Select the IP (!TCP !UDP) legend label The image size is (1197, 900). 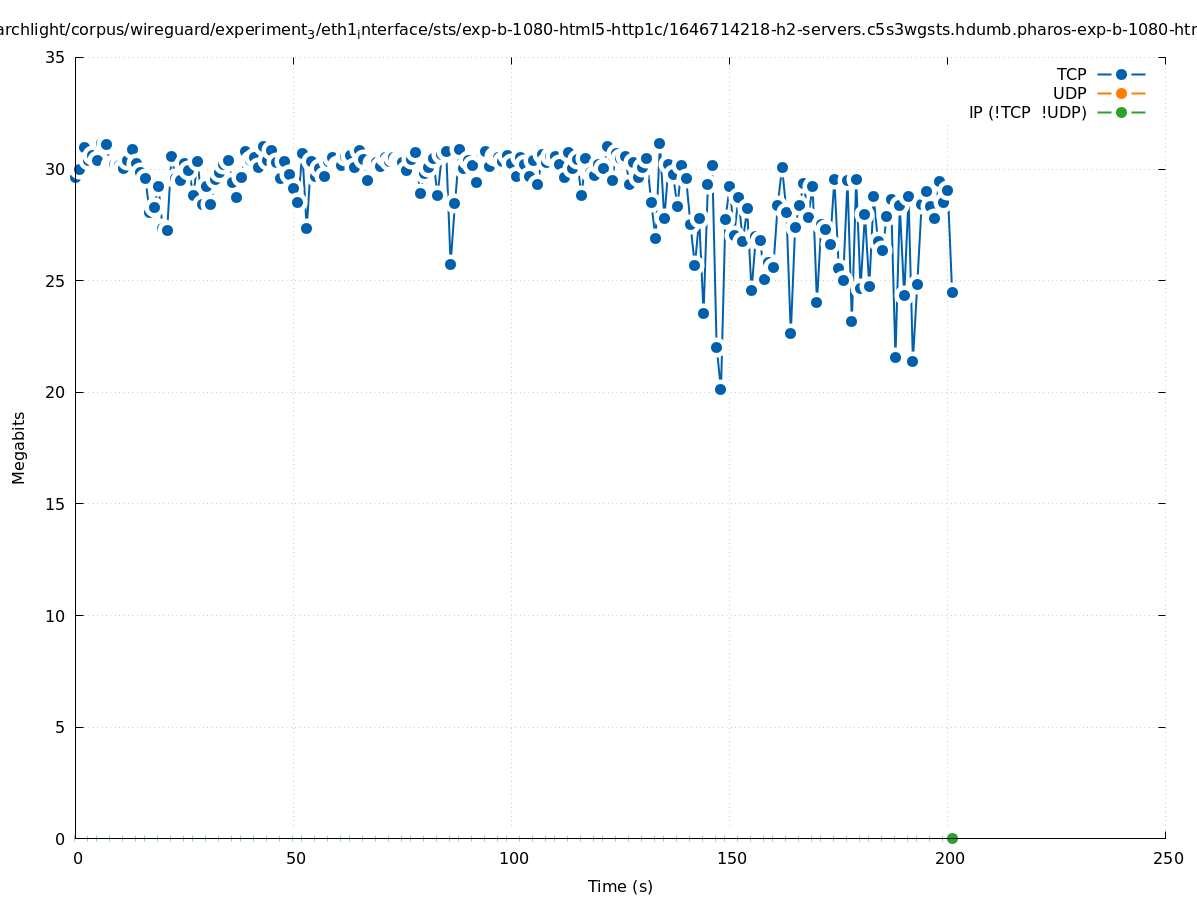(x=1027, y=112)
